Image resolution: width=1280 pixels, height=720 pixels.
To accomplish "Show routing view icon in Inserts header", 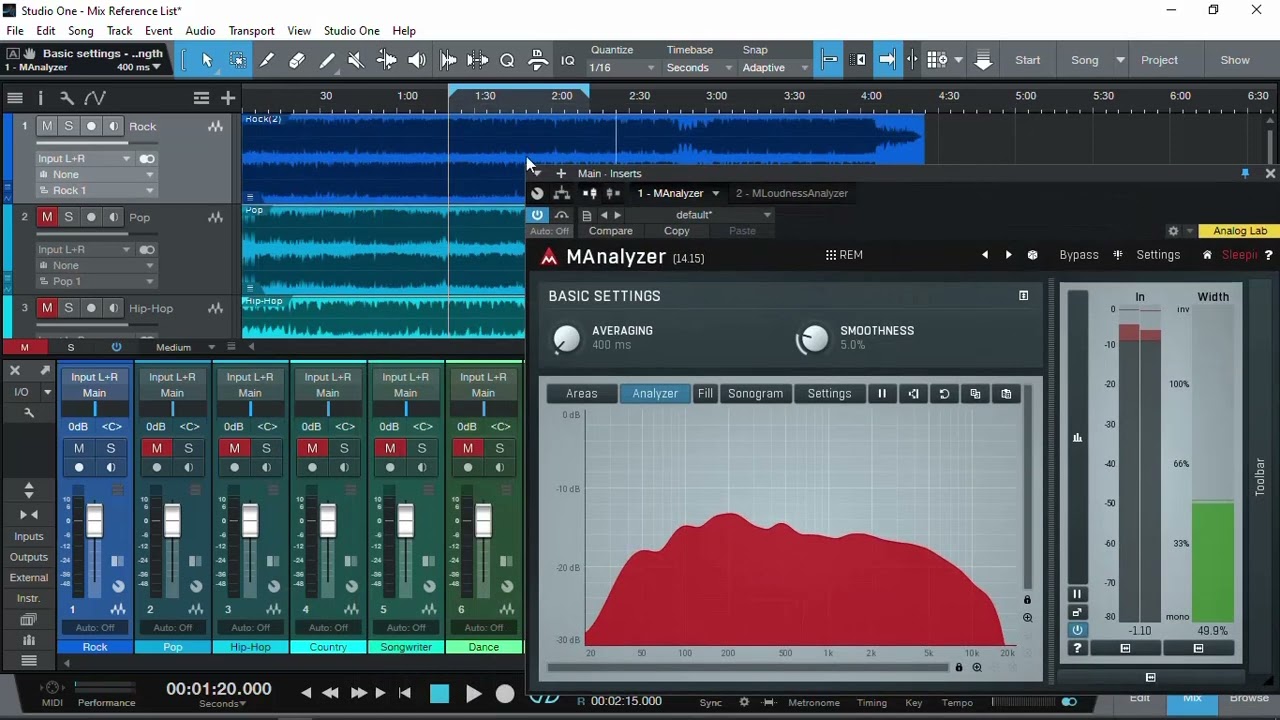I will pyautogui.click(x=562, y=193).
